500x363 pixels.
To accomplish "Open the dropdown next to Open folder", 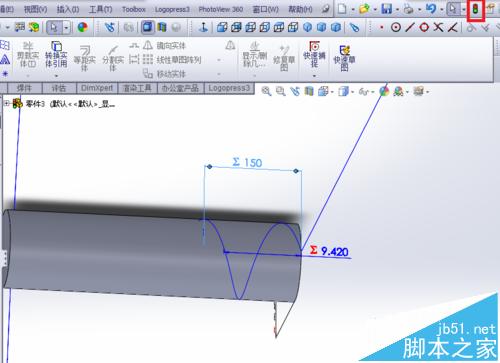I will pos(375,9).
